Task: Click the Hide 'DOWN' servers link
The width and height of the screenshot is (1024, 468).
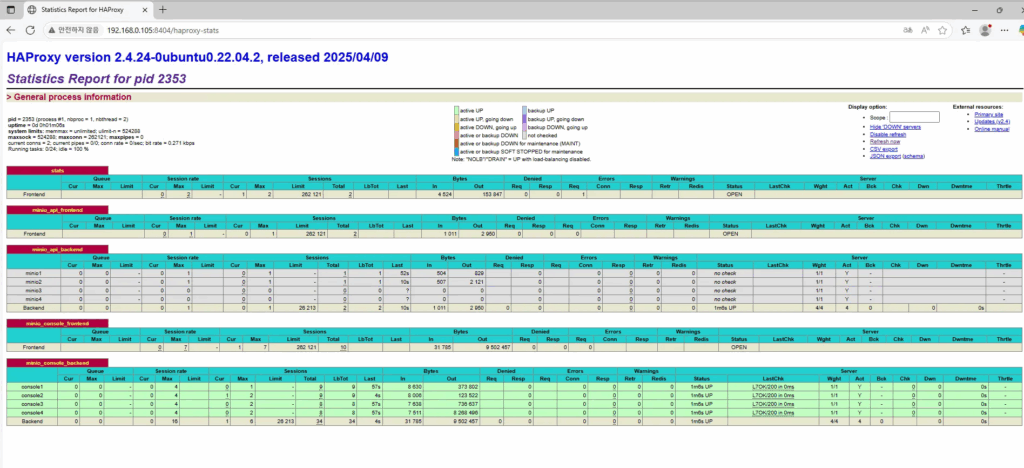Action: [895, 127]
